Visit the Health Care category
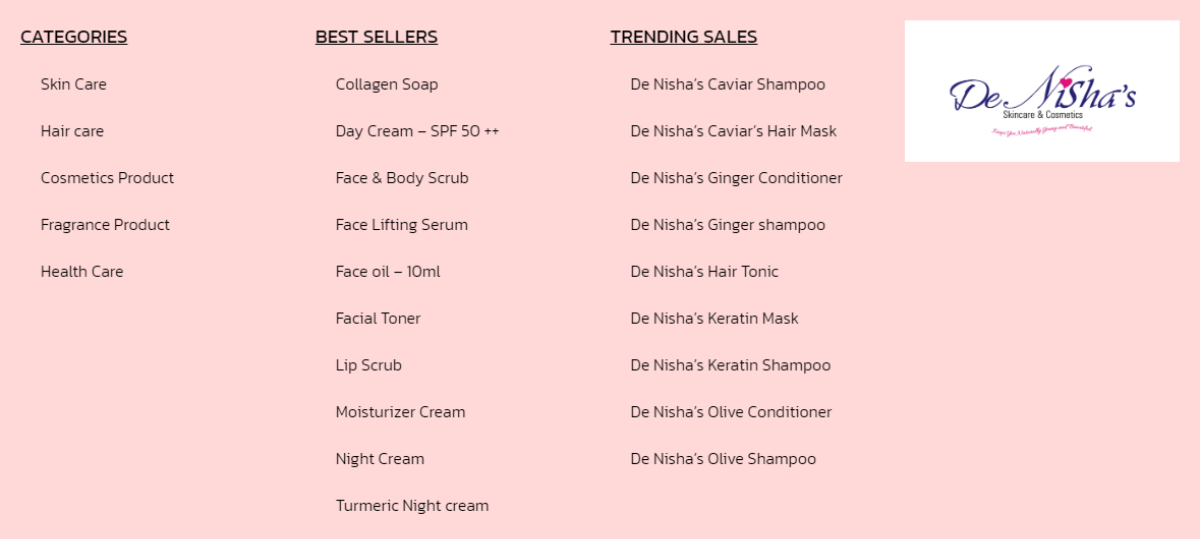 click(x=82, y=272)
